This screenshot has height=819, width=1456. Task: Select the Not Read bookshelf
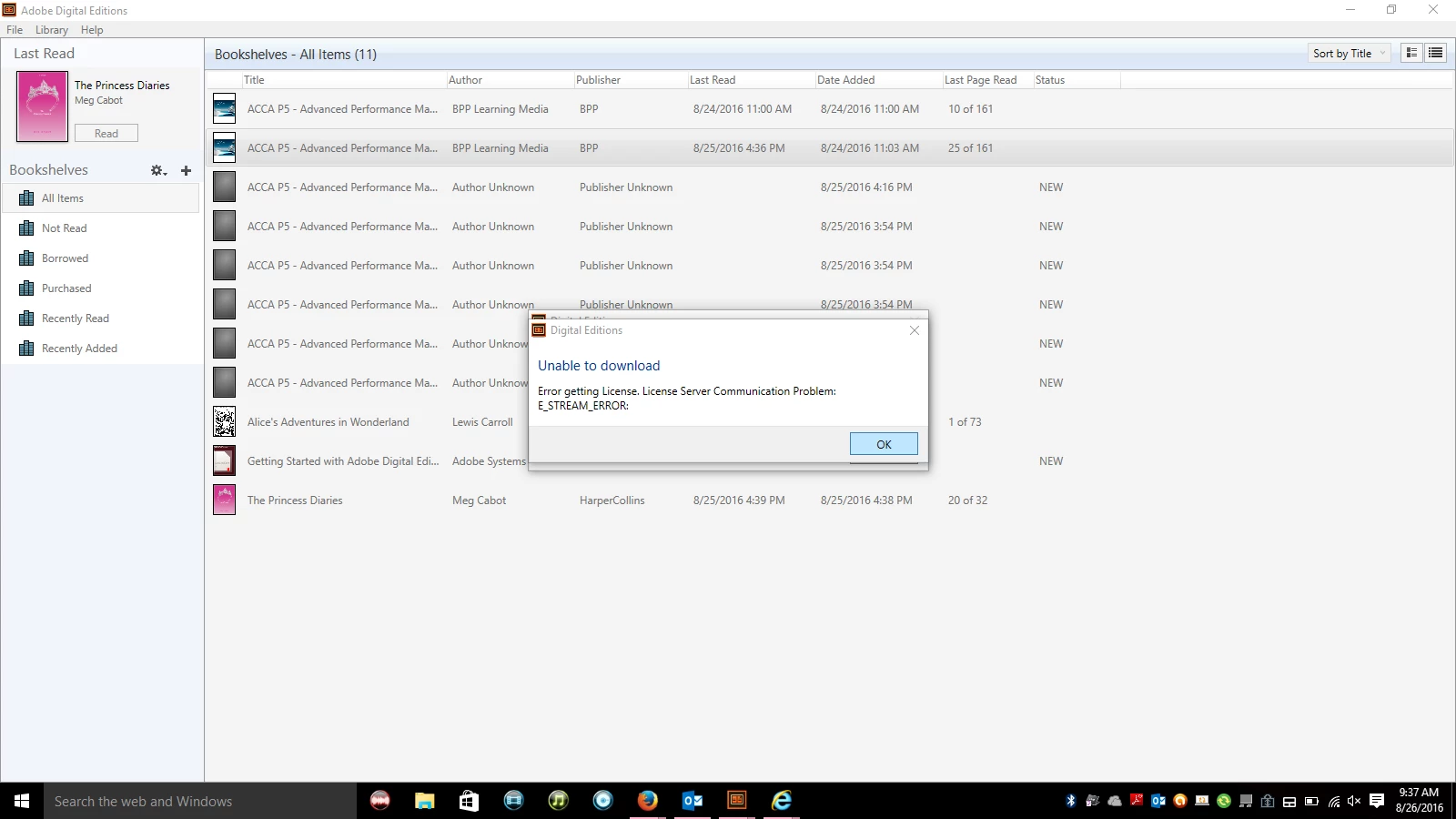tap(100, 228)
